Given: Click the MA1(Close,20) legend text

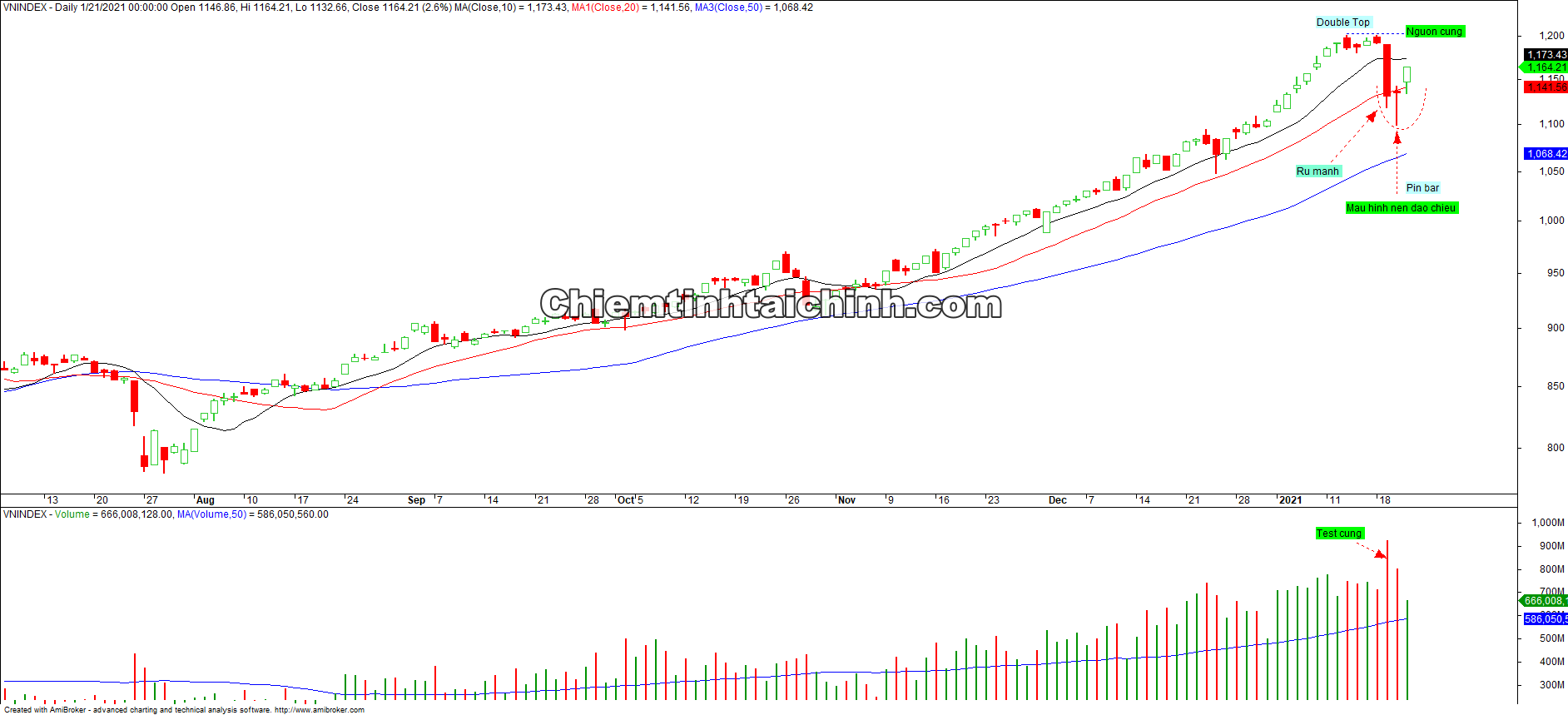Looking at the screenshot, I should coord(605,7).
